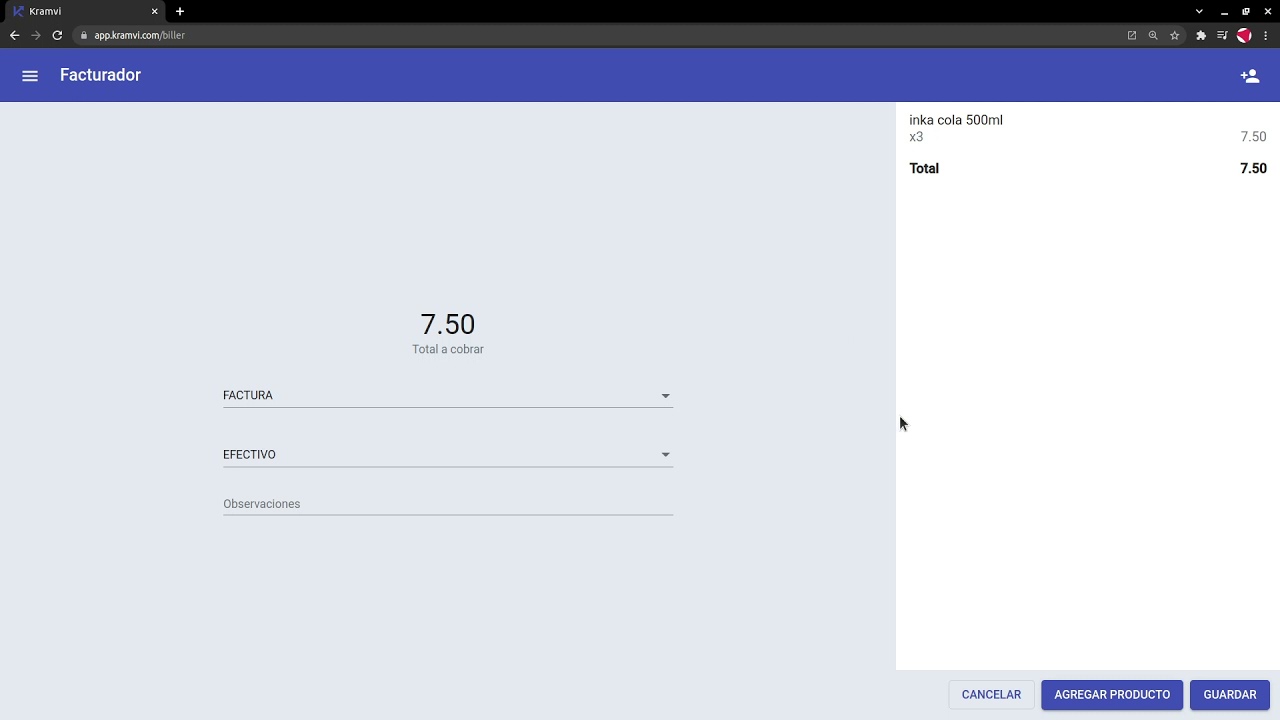Open the EFECTIVO payment method dropdown

coord(448,454)
